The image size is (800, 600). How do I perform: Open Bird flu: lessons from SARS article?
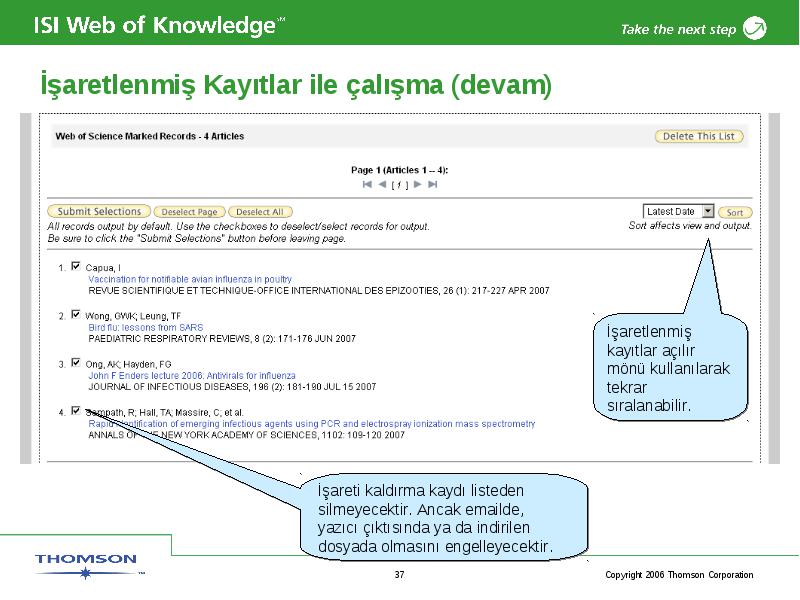tap(145, 328)
